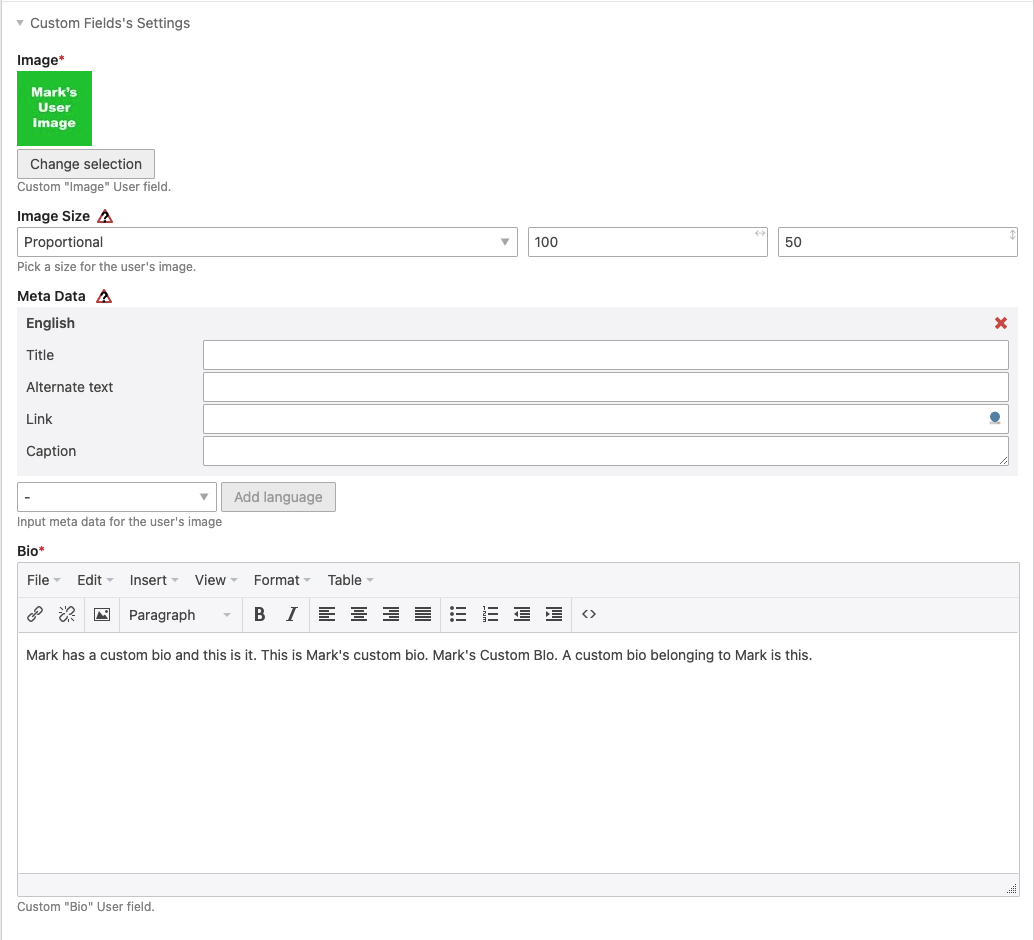The width and height of the screenshot is (1034, 940).
Task: Open the View menu in Bio editor
Action: (x=216, y=580)
